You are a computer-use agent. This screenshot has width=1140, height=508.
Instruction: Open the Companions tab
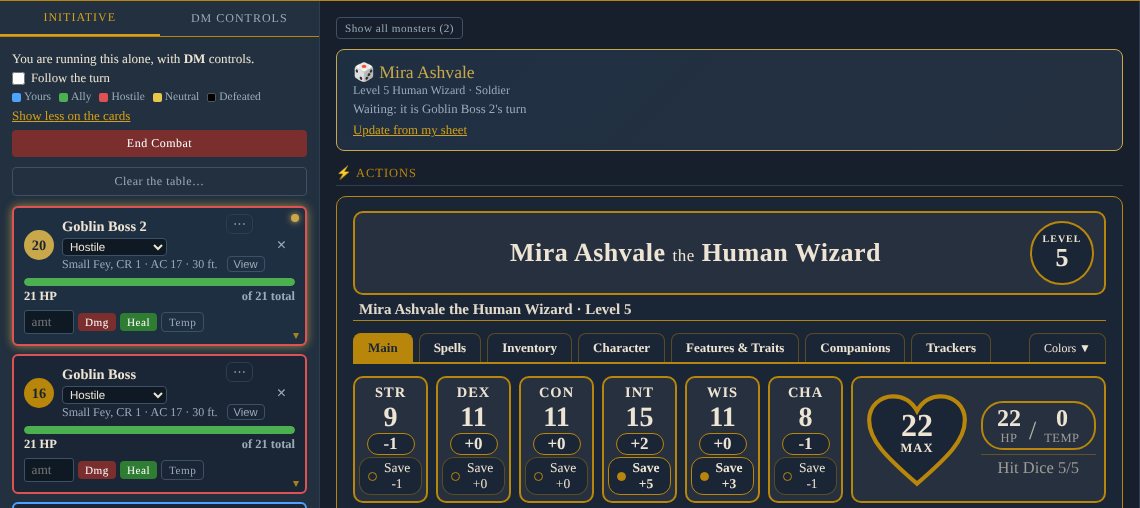pyautogui.click(x=855, y=347)
